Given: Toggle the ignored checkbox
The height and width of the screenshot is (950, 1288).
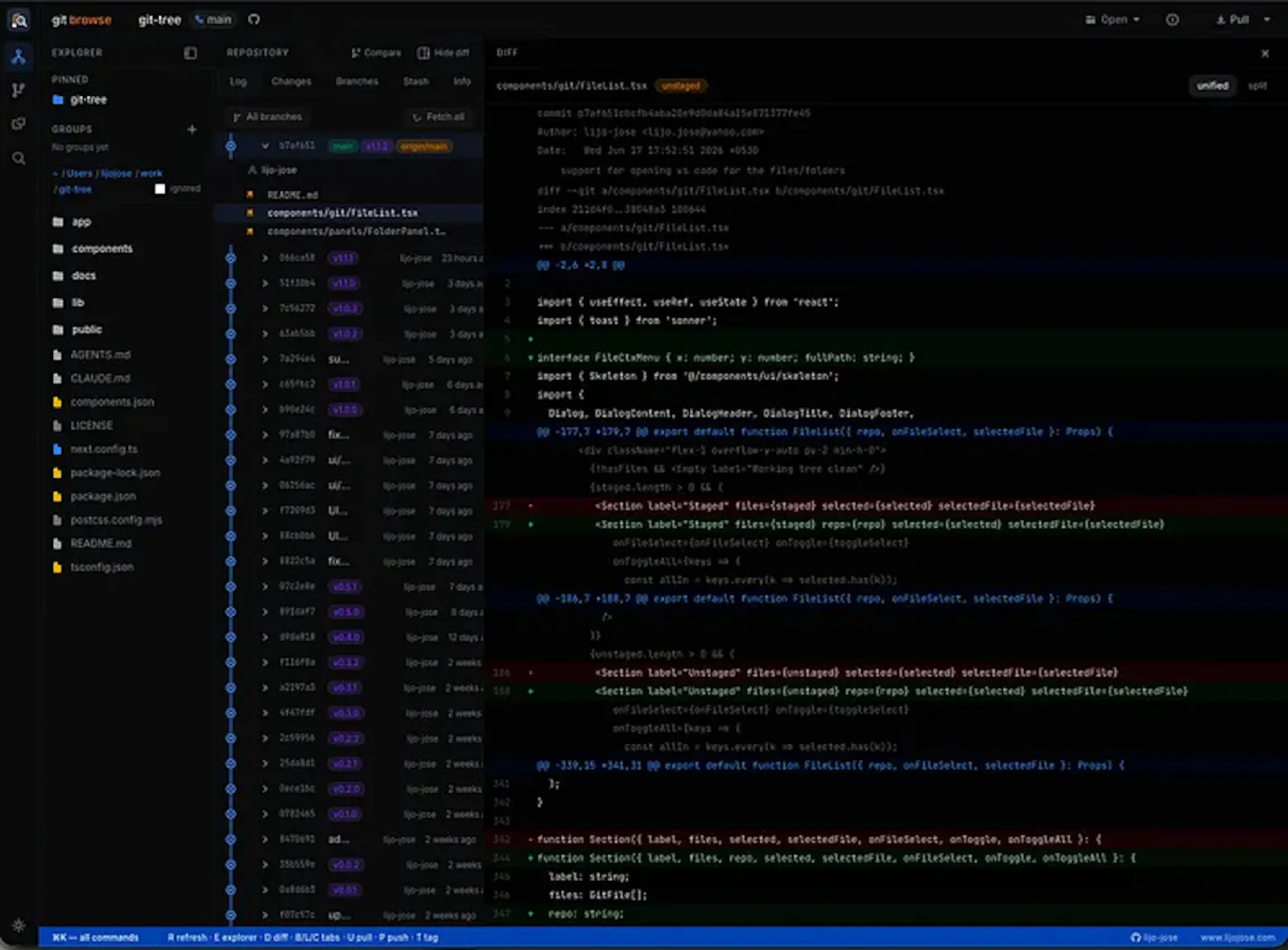Looking at the screenshot, I should coord(159,188).
